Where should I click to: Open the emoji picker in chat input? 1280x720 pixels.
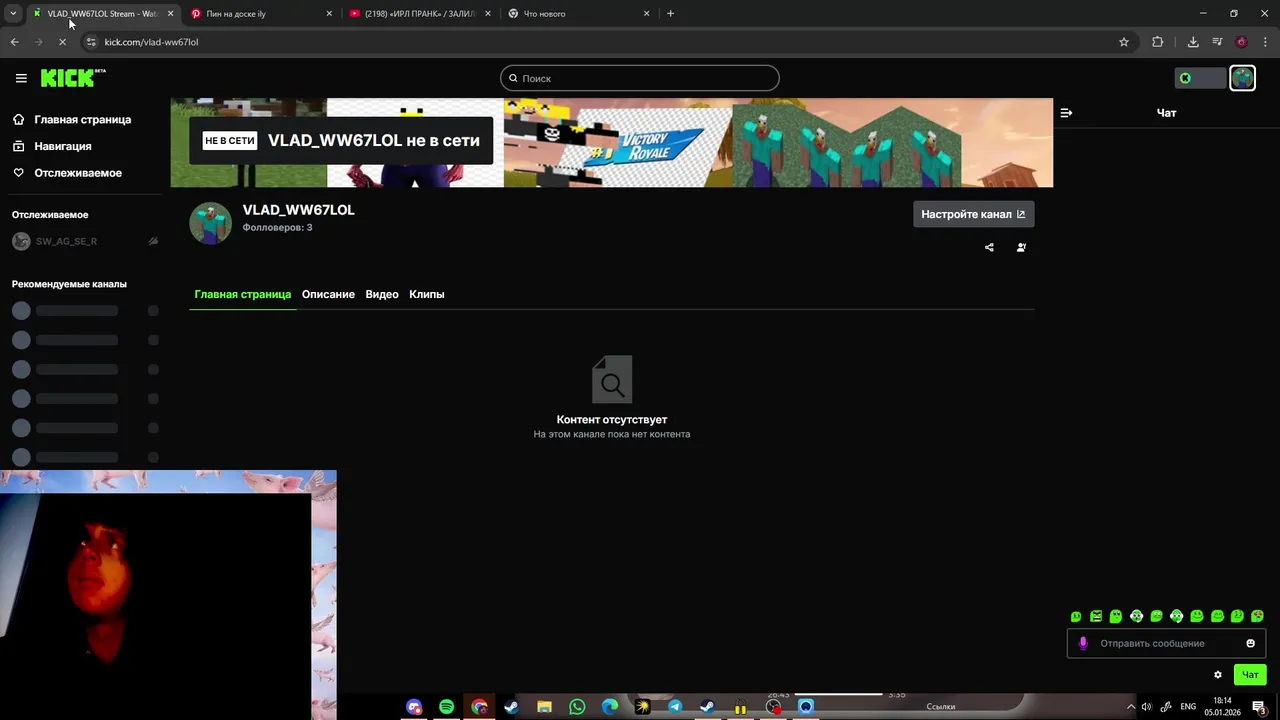(x=1250, y=643)
